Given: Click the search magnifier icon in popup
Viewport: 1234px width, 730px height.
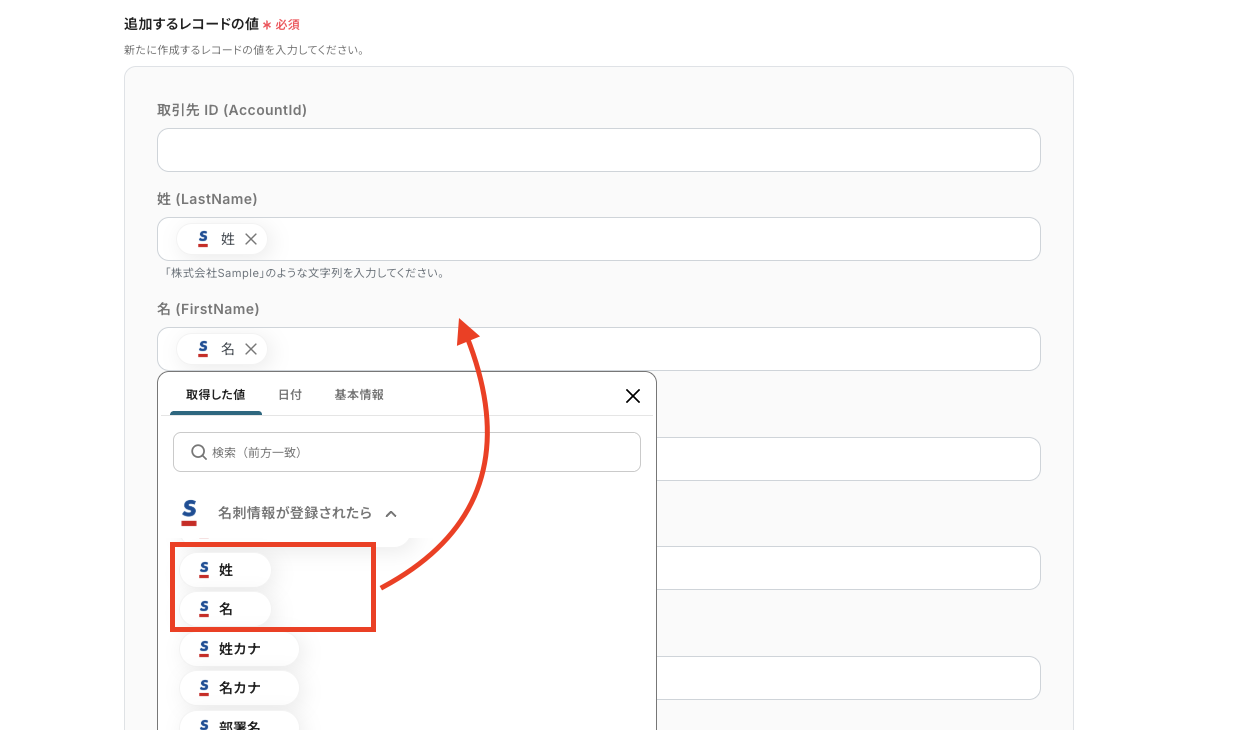Looking at the screenshot, I should [x=199, y=452].
